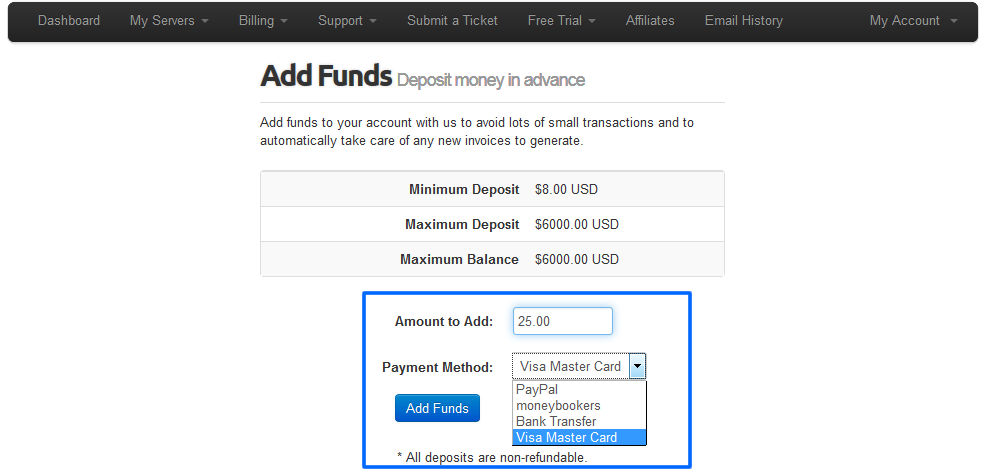This screenshot has height=470, width=982.
Task: Expand the My Servers menu
Action: 169,21
